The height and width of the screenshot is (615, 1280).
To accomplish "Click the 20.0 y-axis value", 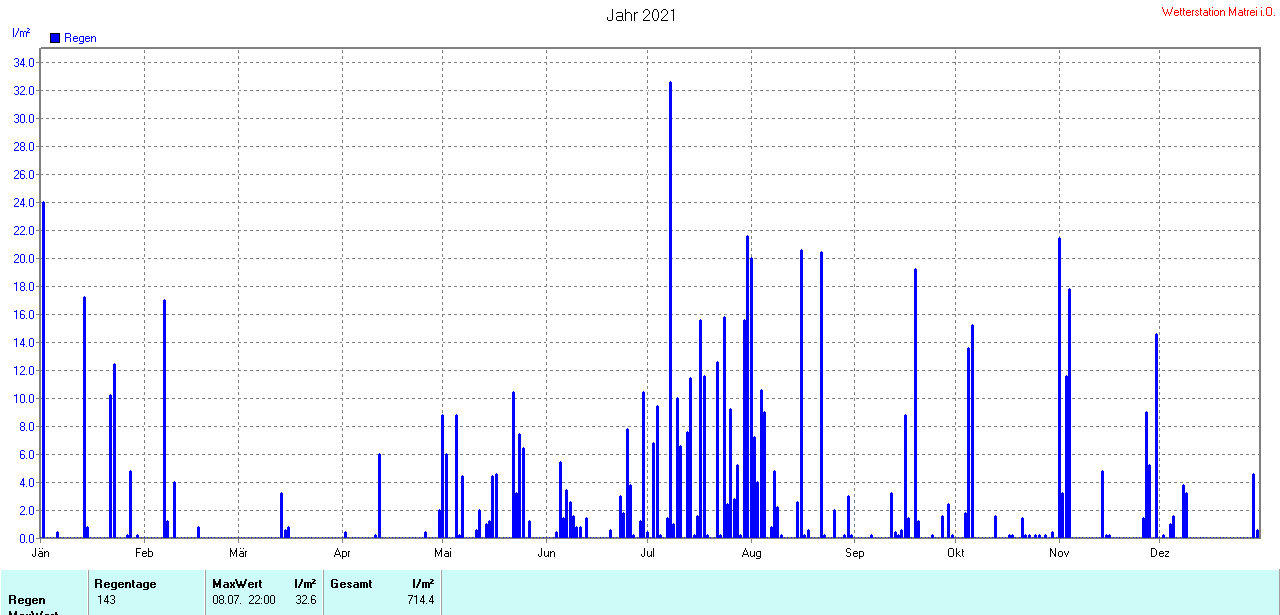I will pos(23,258).
